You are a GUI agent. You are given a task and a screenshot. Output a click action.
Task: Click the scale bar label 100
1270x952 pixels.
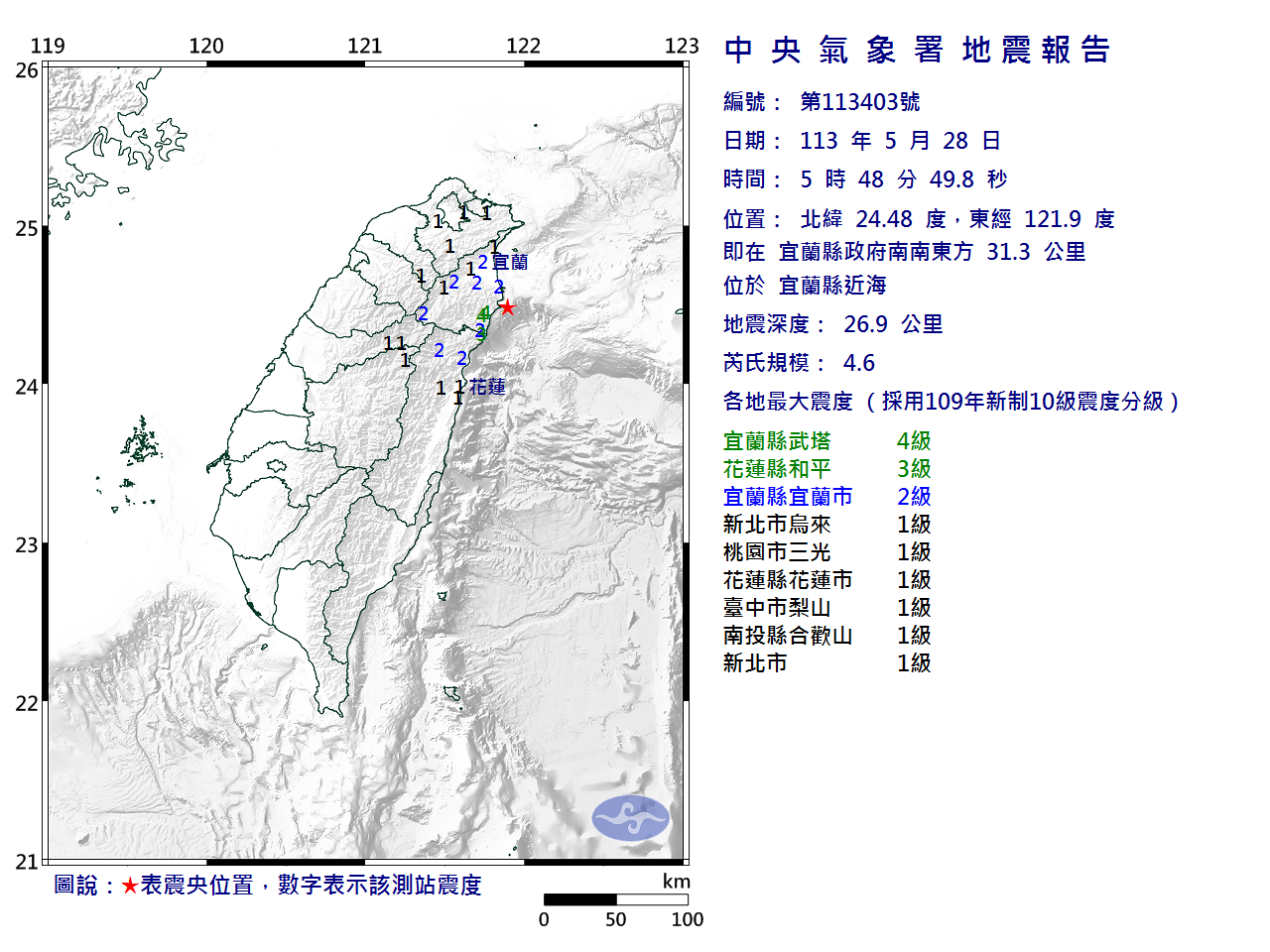tap(688, 919)
